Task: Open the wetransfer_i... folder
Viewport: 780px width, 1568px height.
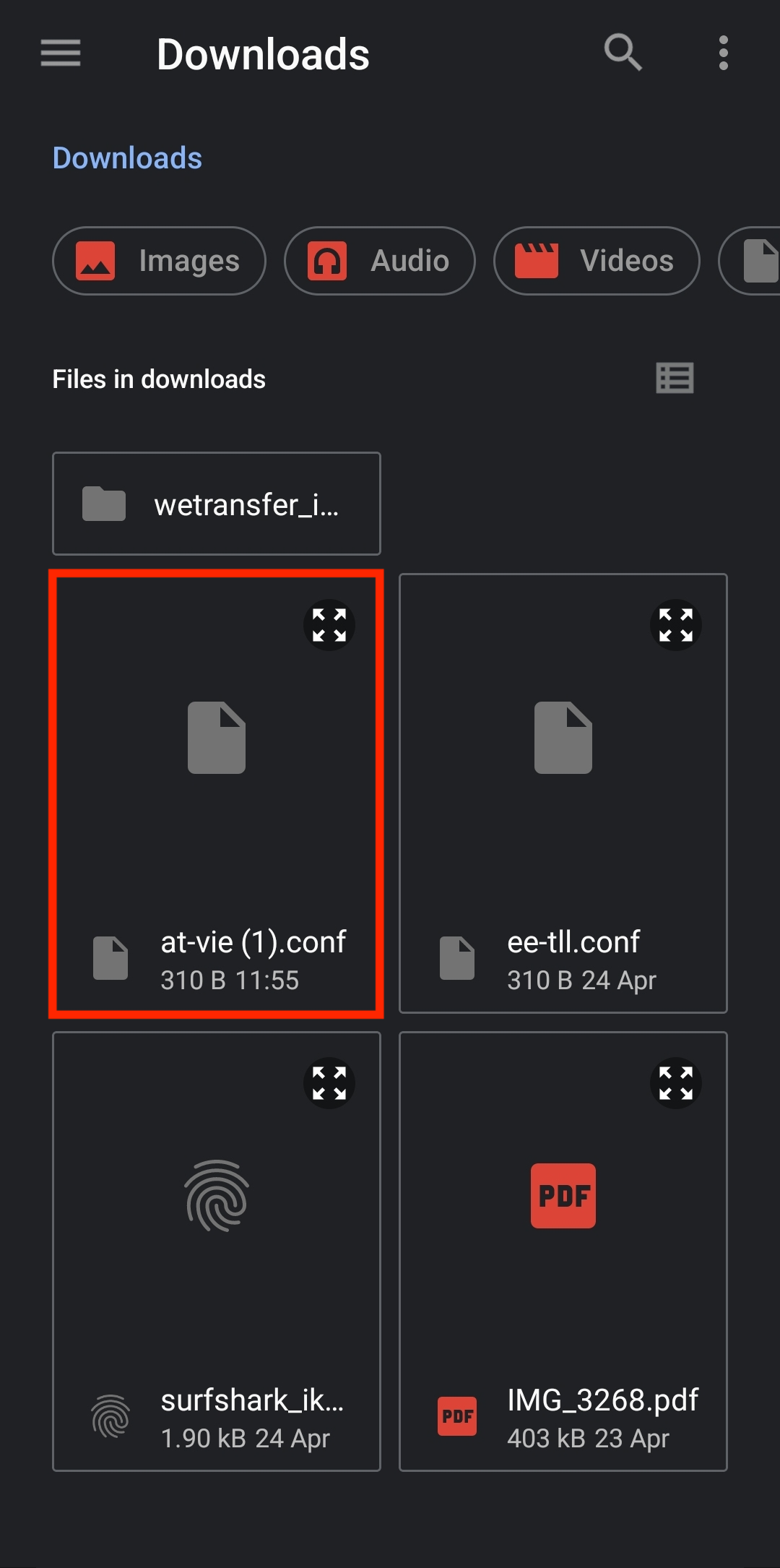Action: point(217,504)
